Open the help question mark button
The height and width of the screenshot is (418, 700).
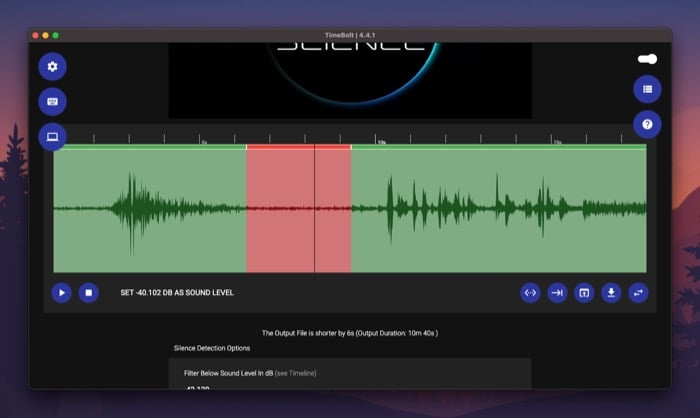point(647,124)
